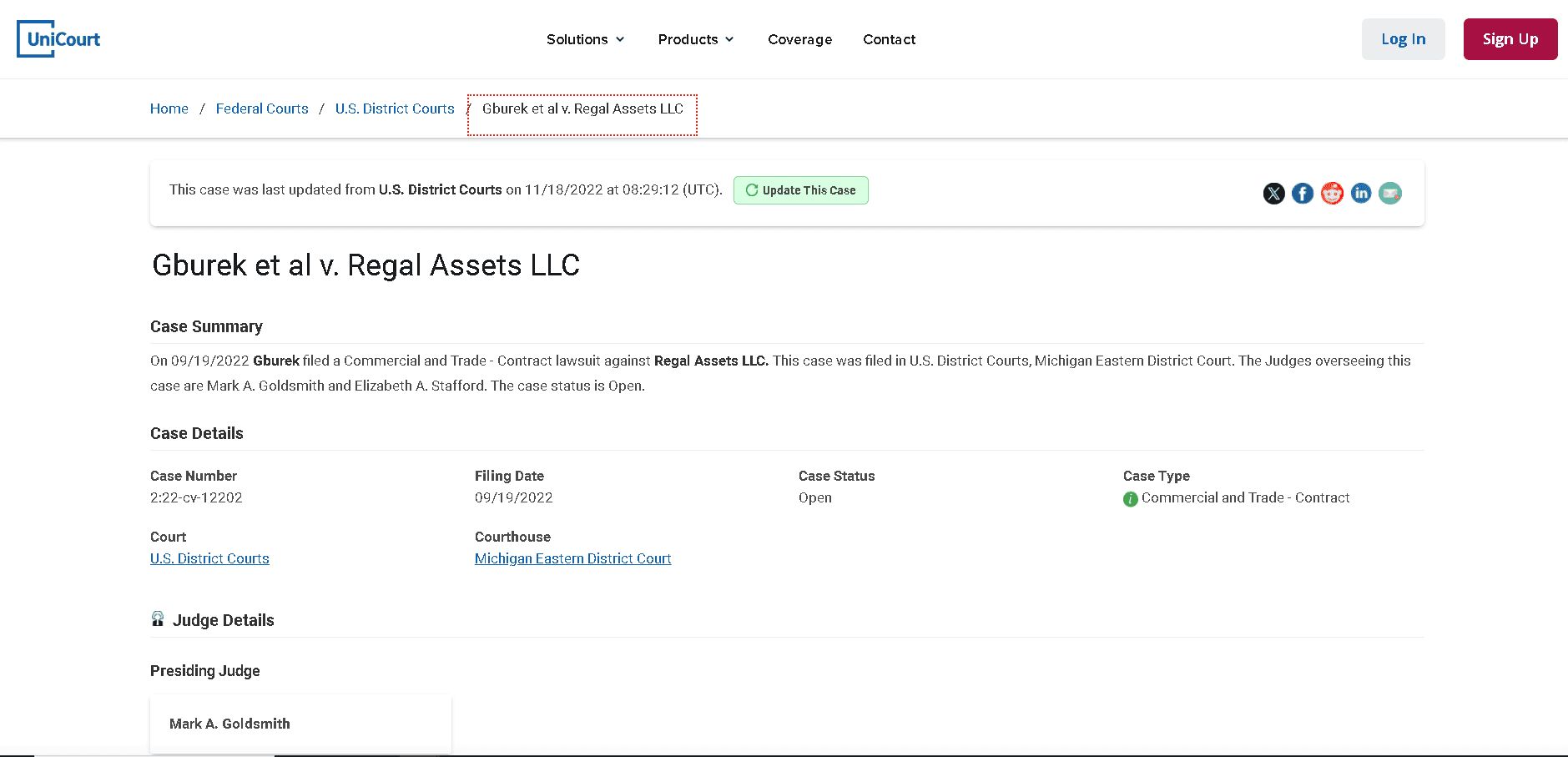Share case on Reddit

point(1332,194)
